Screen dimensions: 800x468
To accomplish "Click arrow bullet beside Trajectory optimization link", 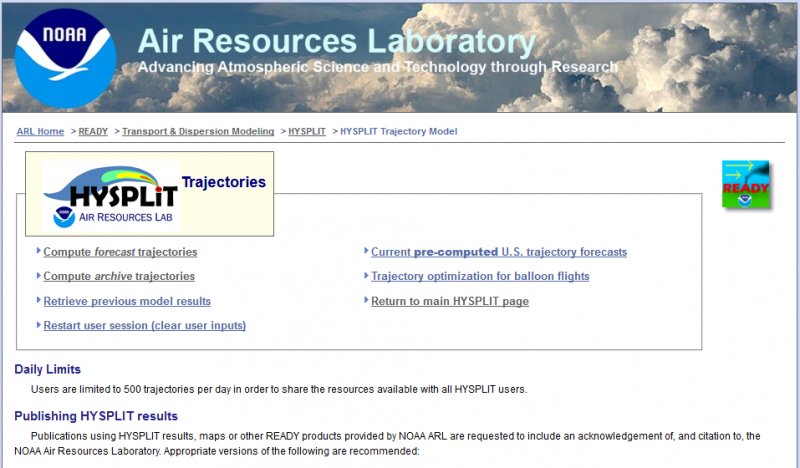I will [x=366, y=276].
